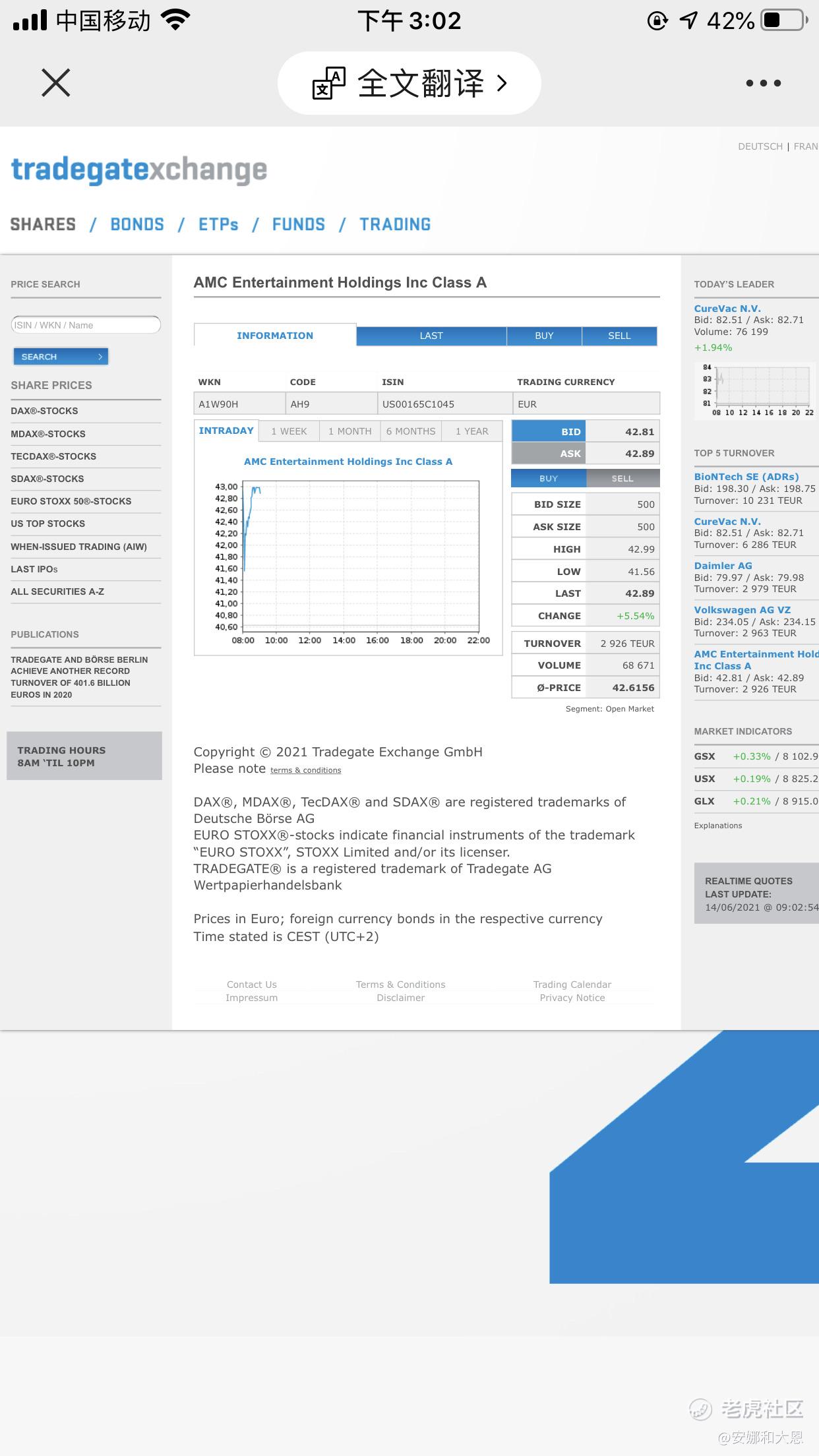Tap the full-text translate icon
This screenshot has width=819, height=1456.
[x=328, y=83]
